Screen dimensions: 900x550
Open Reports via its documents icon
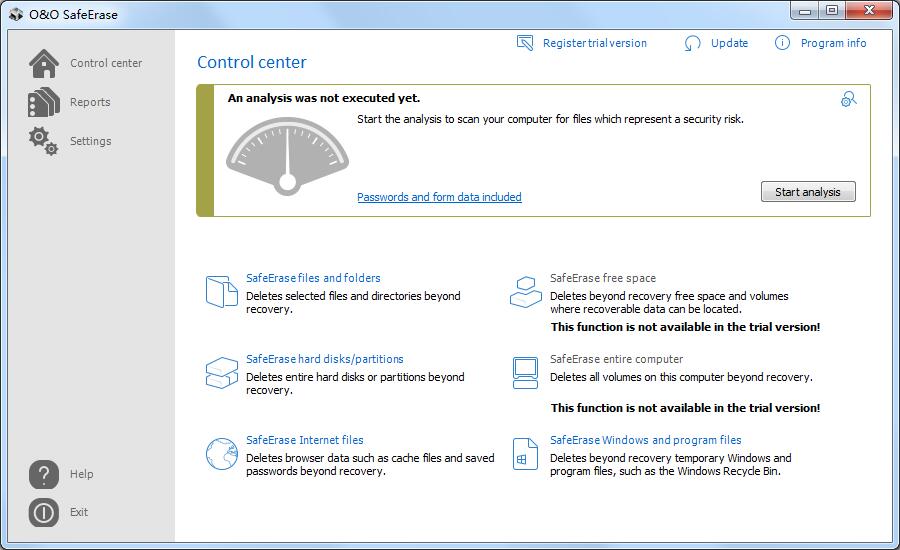pyautogui.click(x=44, y=102)
